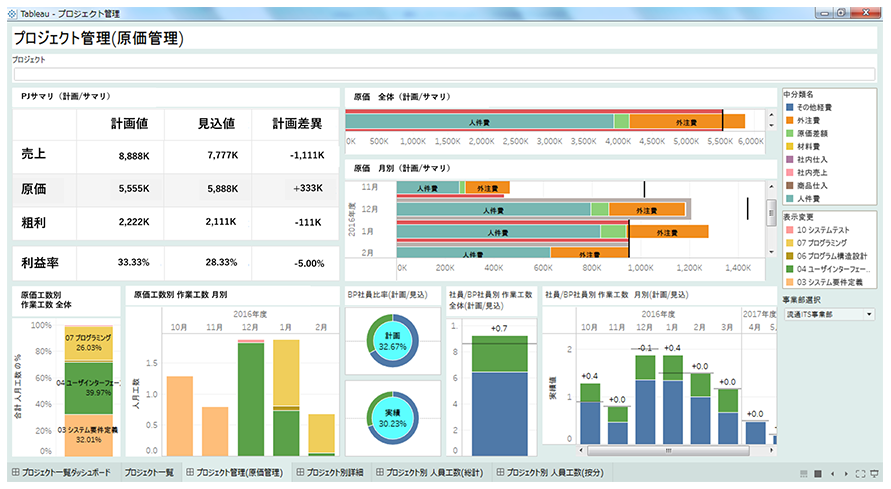
Task: Click grid icon on プロジェクト一覧ダッシュボード tab
Action: [x=16, y=472]
